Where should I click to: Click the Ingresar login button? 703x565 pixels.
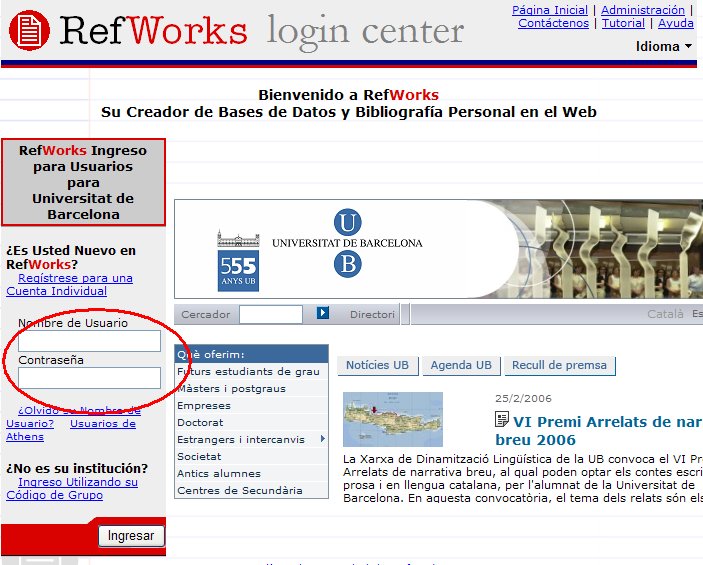point(131,536)
